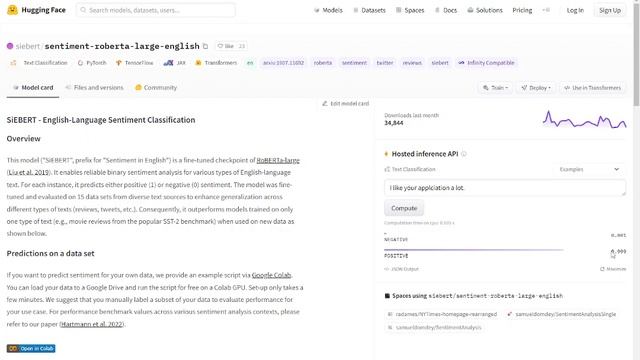The height and width of the screenshot is (360, 640).
Task: Click the POSITIVE score bar
Action: click(473, 250)
